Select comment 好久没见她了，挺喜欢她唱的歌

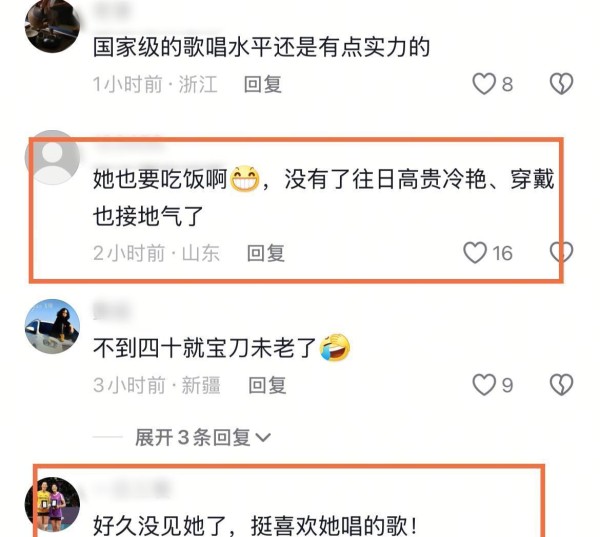point(255,525)
